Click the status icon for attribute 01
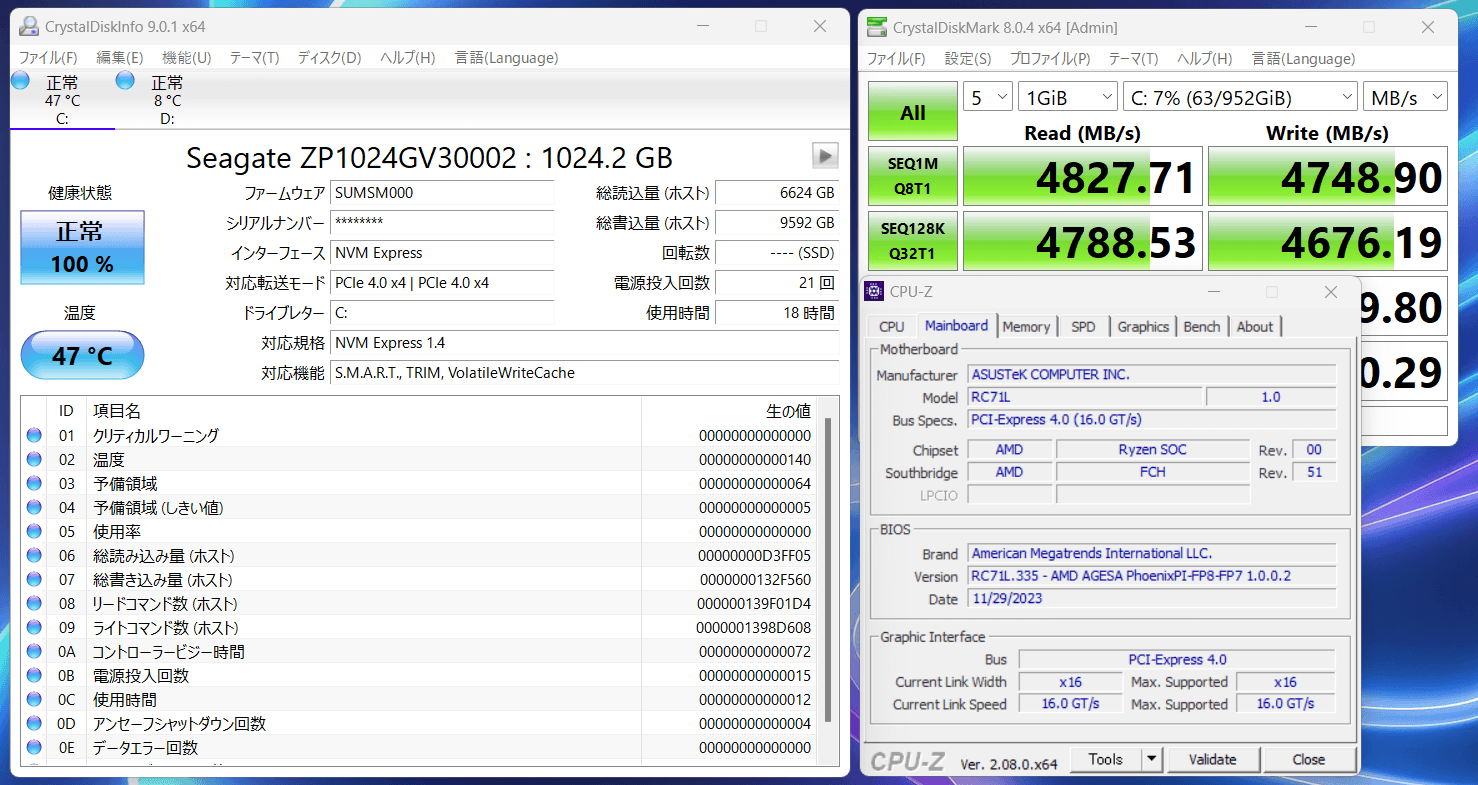The width and height of the screenshot is (1478, 785). [34, 435]
